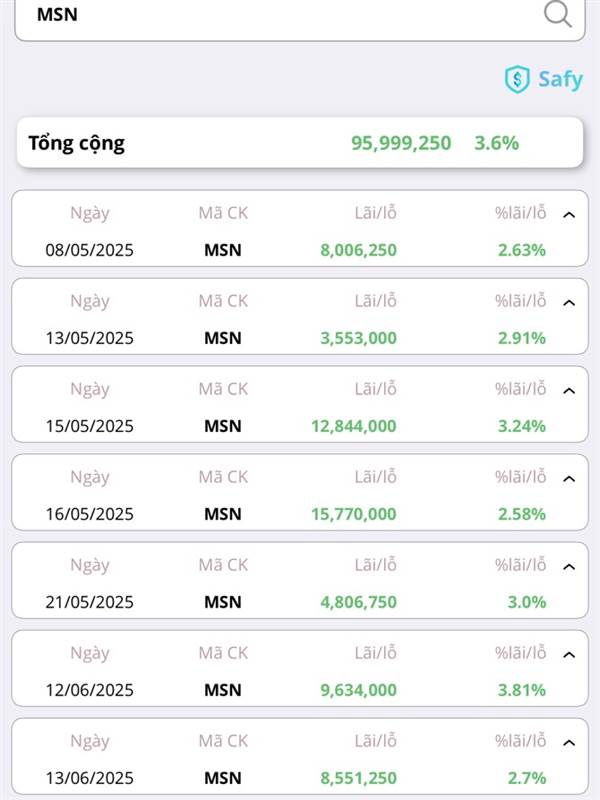Tap the search magnifier icon
Screen dimensions: 600x800
coord(558,14)
